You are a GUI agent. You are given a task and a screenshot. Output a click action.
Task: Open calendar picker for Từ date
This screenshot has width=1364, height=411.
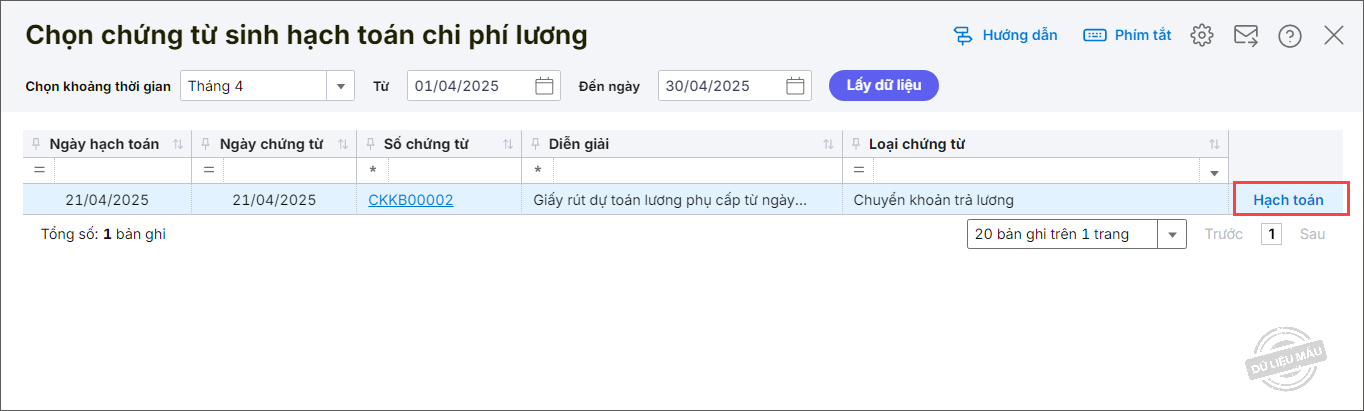544,86
